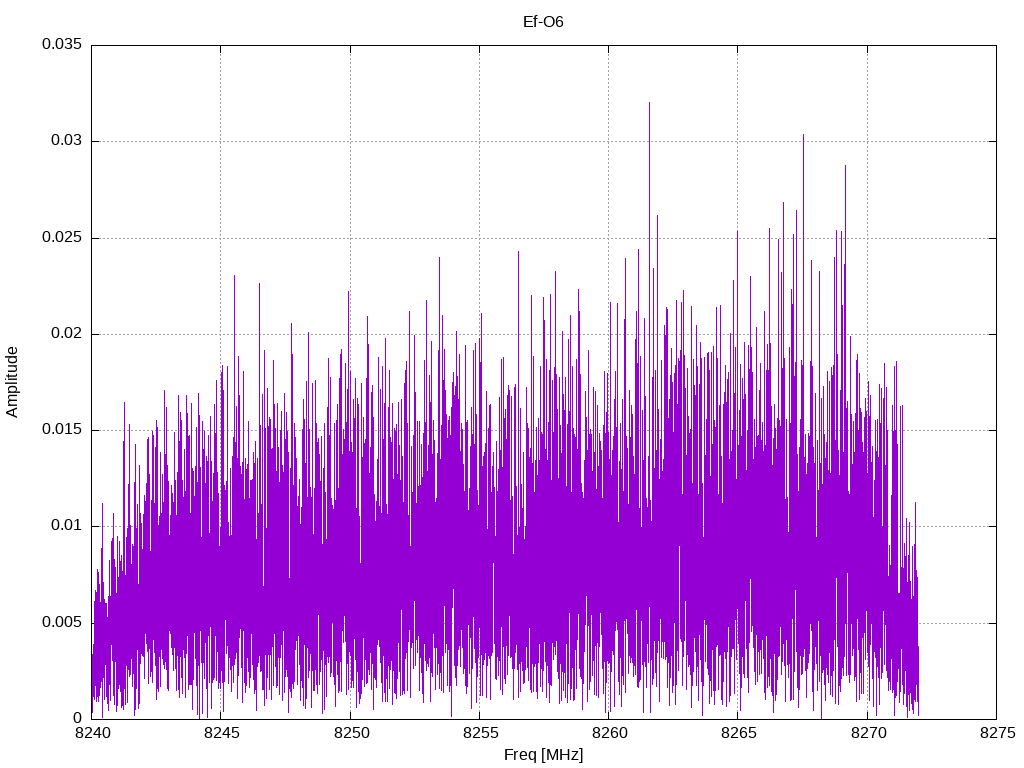The width and height of the screenshot is (1024, 768).
Task: Click the 8260 x-axis tick label
Action: (x=610, y=733)
